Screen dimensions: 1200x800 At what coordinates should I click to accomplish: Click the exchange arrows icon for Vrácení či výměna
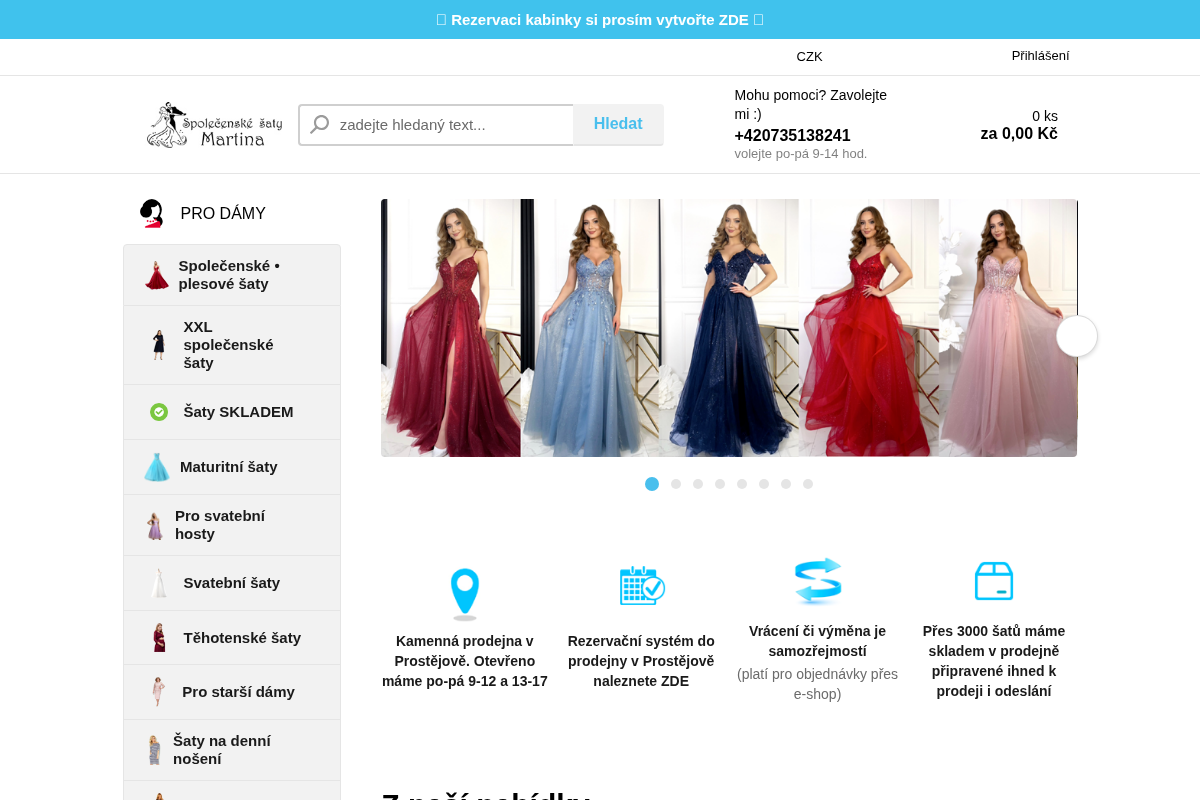pos(818,581)
